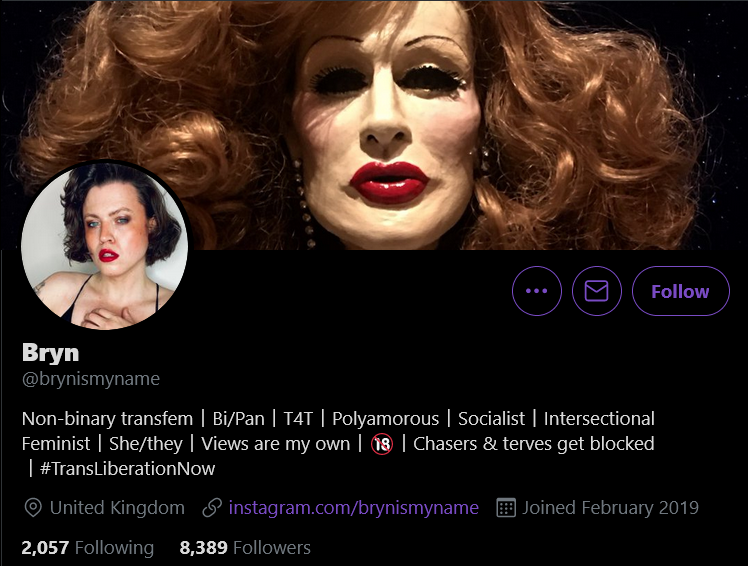Open Bryn's circular profile picture

pos(104,245)
